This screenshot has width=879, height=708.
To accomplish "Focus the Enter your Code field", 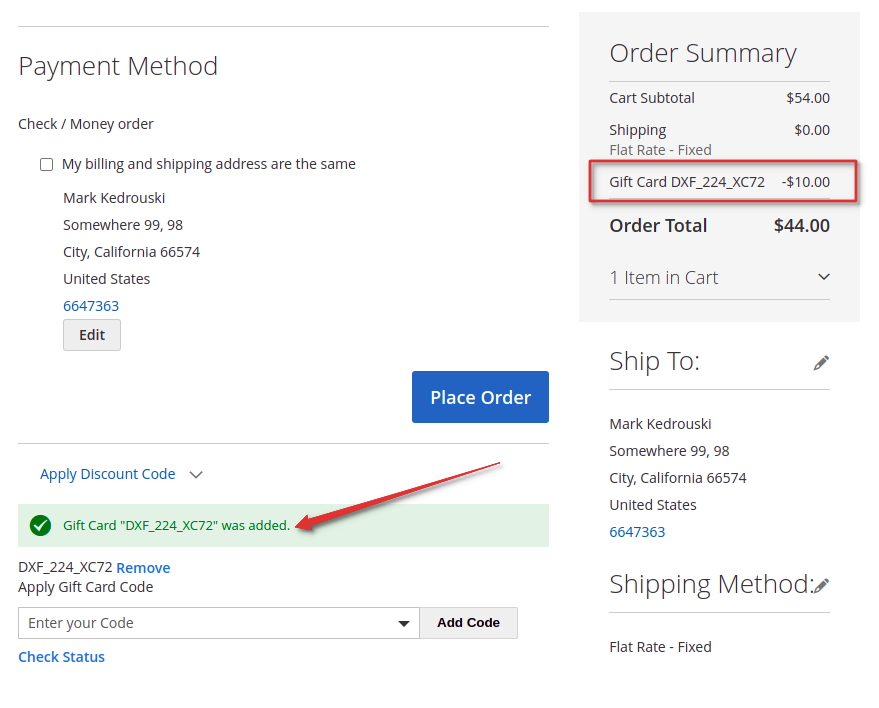I will [219, 623].
